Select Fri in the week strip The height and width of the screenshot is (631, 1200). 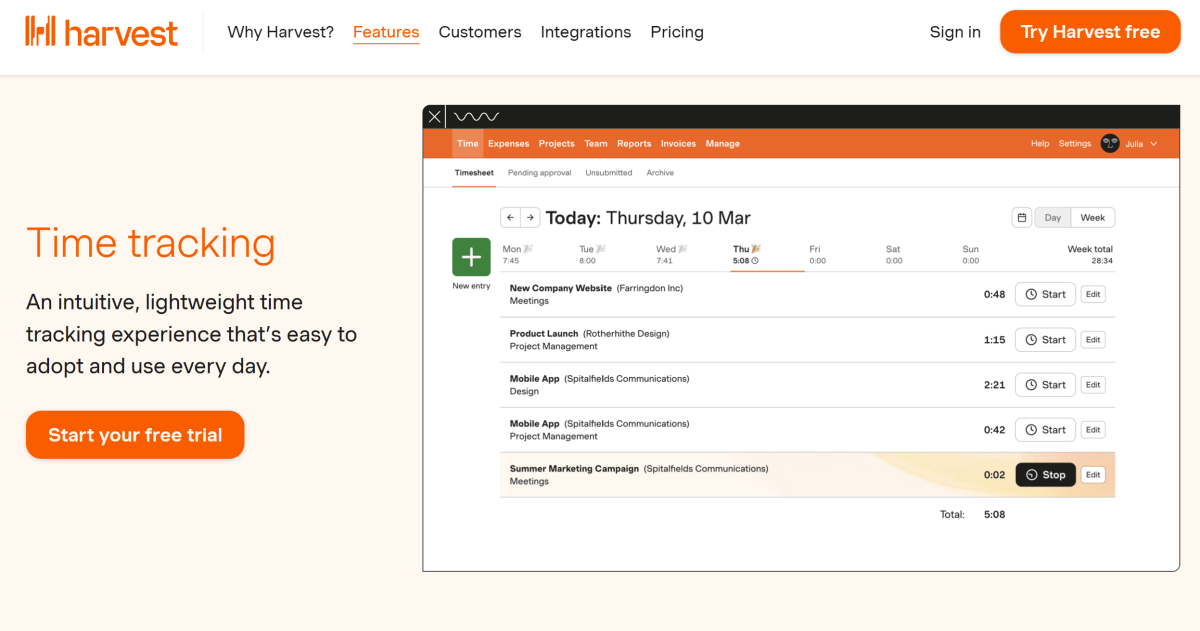[x=817, y=254]
